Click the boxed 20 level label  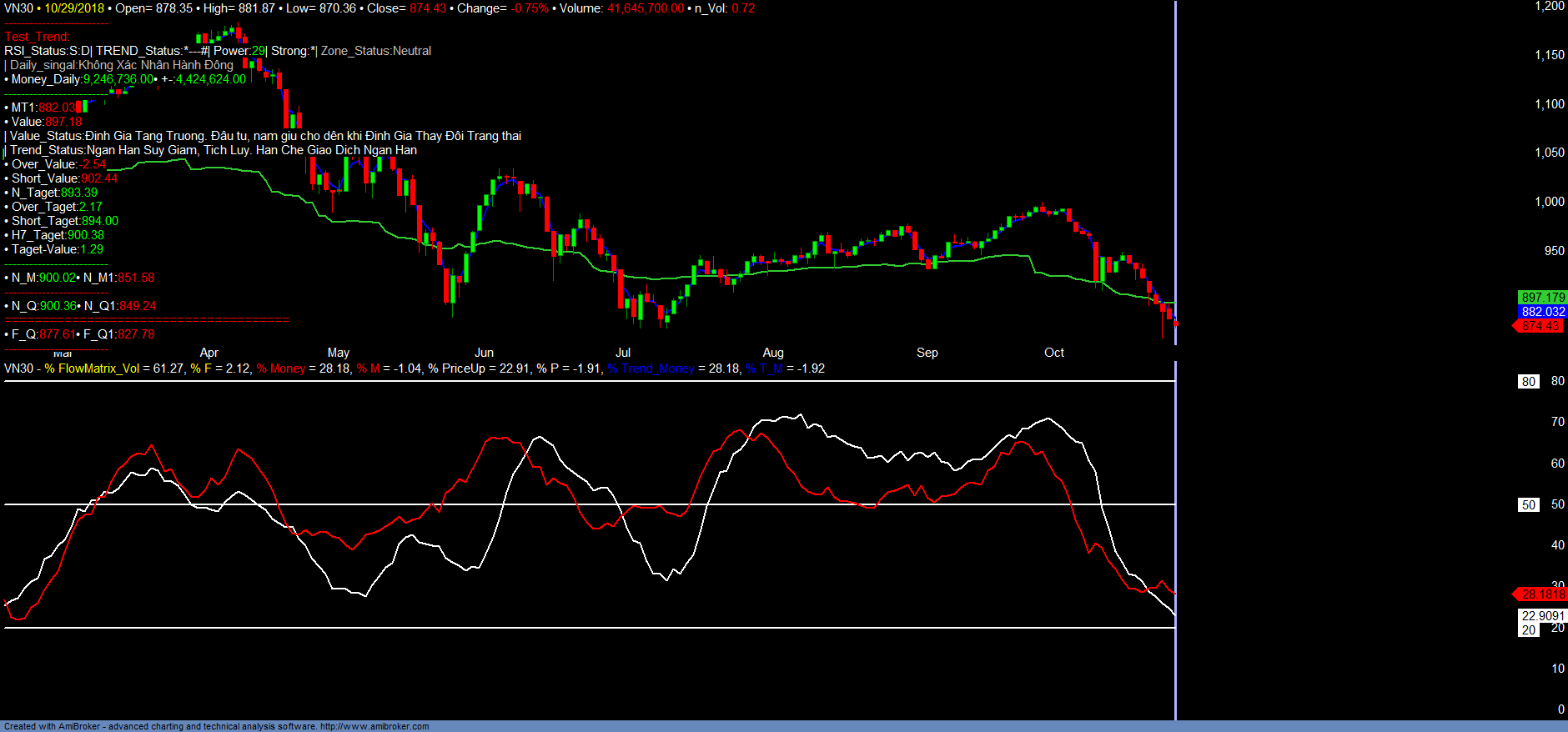(x=1528, y=630)
